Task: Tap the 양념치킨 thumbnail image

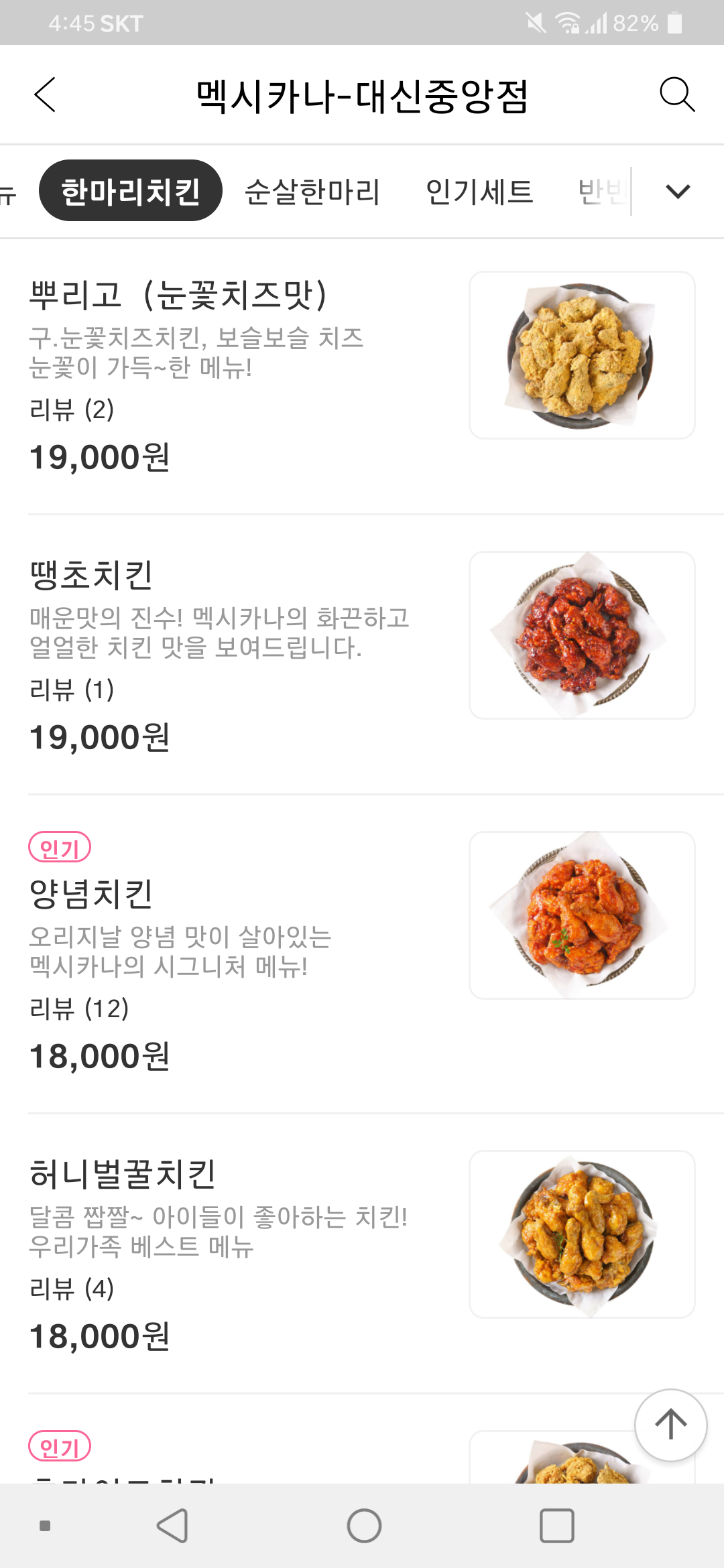Action: 582,915
